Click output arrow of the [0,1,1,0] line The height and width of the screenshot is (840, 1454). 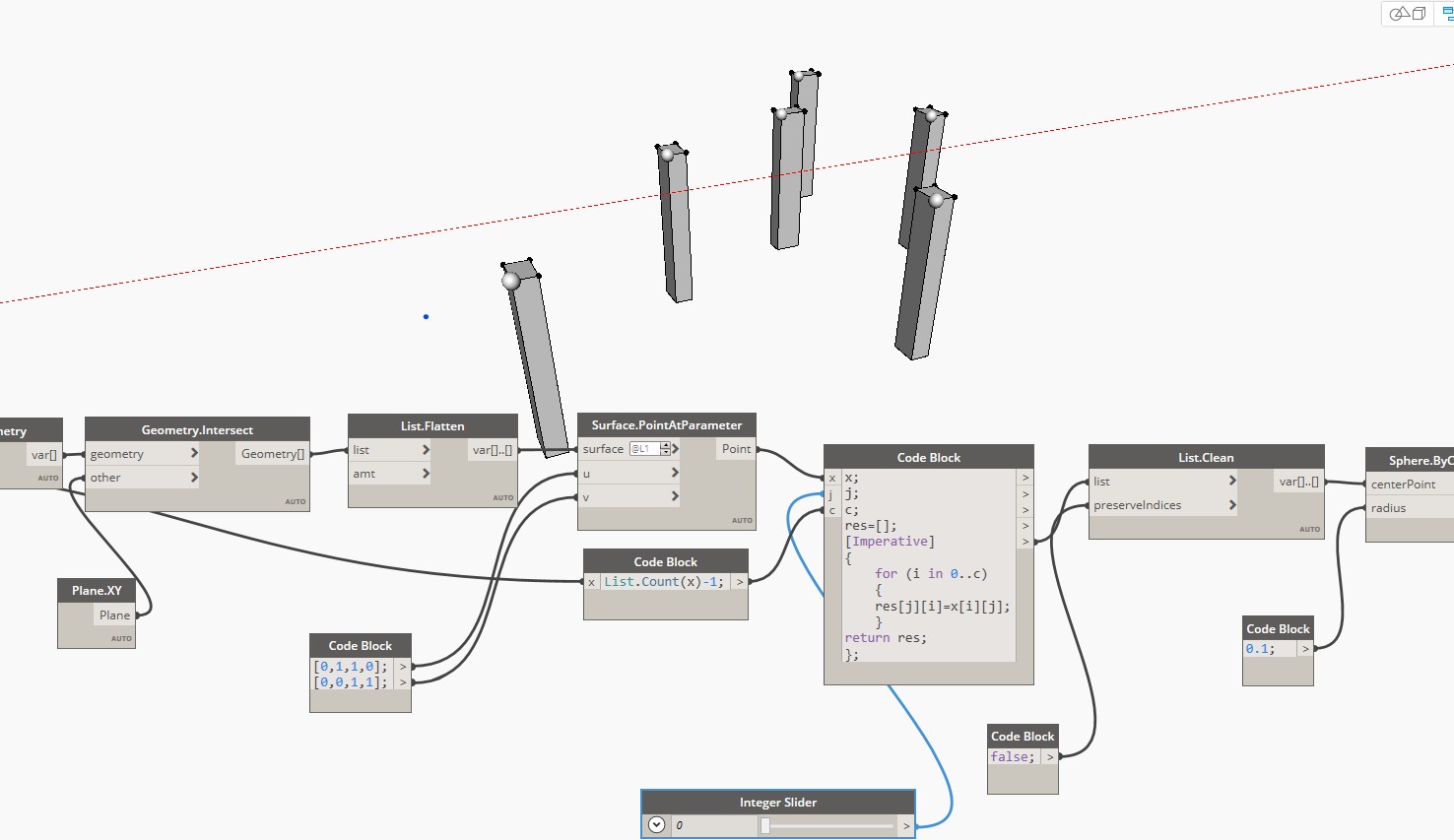click(403, 667)
